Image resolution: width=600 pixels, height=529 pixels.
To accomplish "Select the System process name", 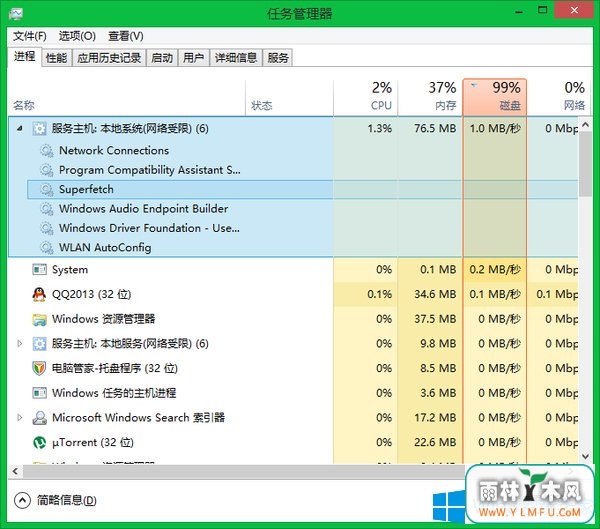I will pyautogui.click(x=70, y=270).
